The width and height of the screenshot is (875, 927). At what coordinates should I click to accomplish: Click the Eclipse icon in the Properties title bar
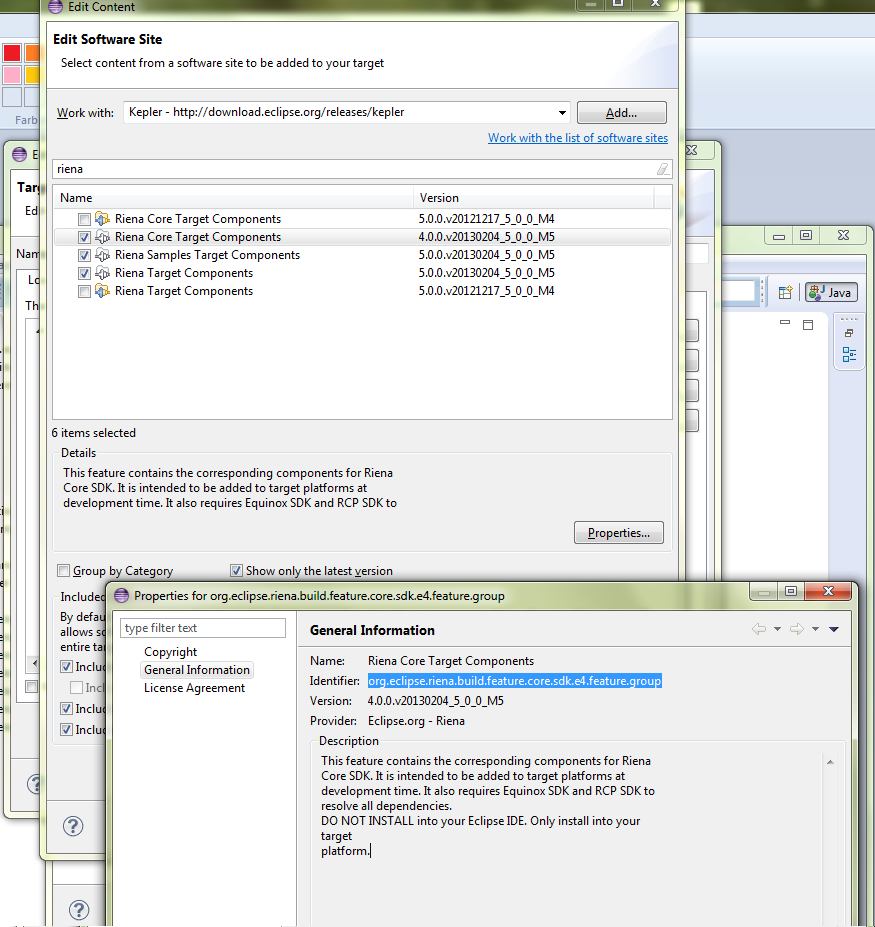[121, 595]
